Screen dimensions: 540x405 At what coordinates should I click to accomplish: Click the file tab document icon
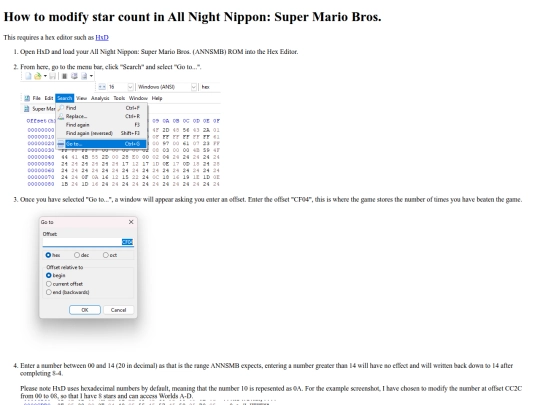coord(27,109)
